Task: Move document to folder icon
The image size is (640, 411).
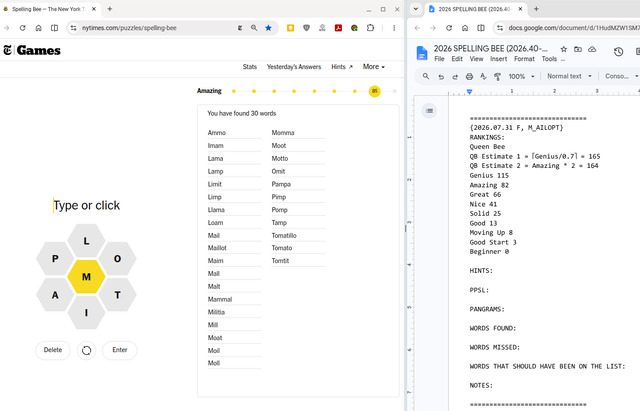Action: point(578,49)
